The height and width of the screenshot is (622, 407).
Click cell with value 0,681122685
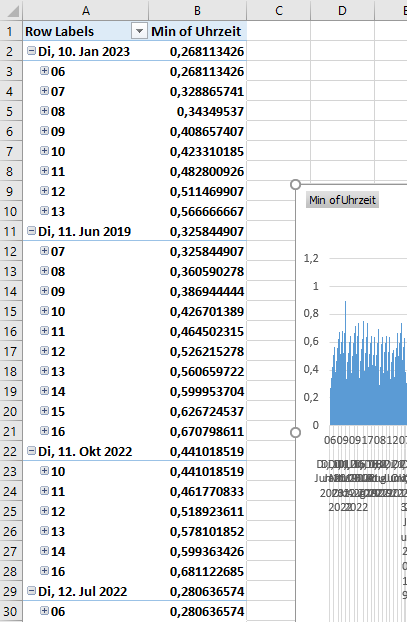coord(198,571)
